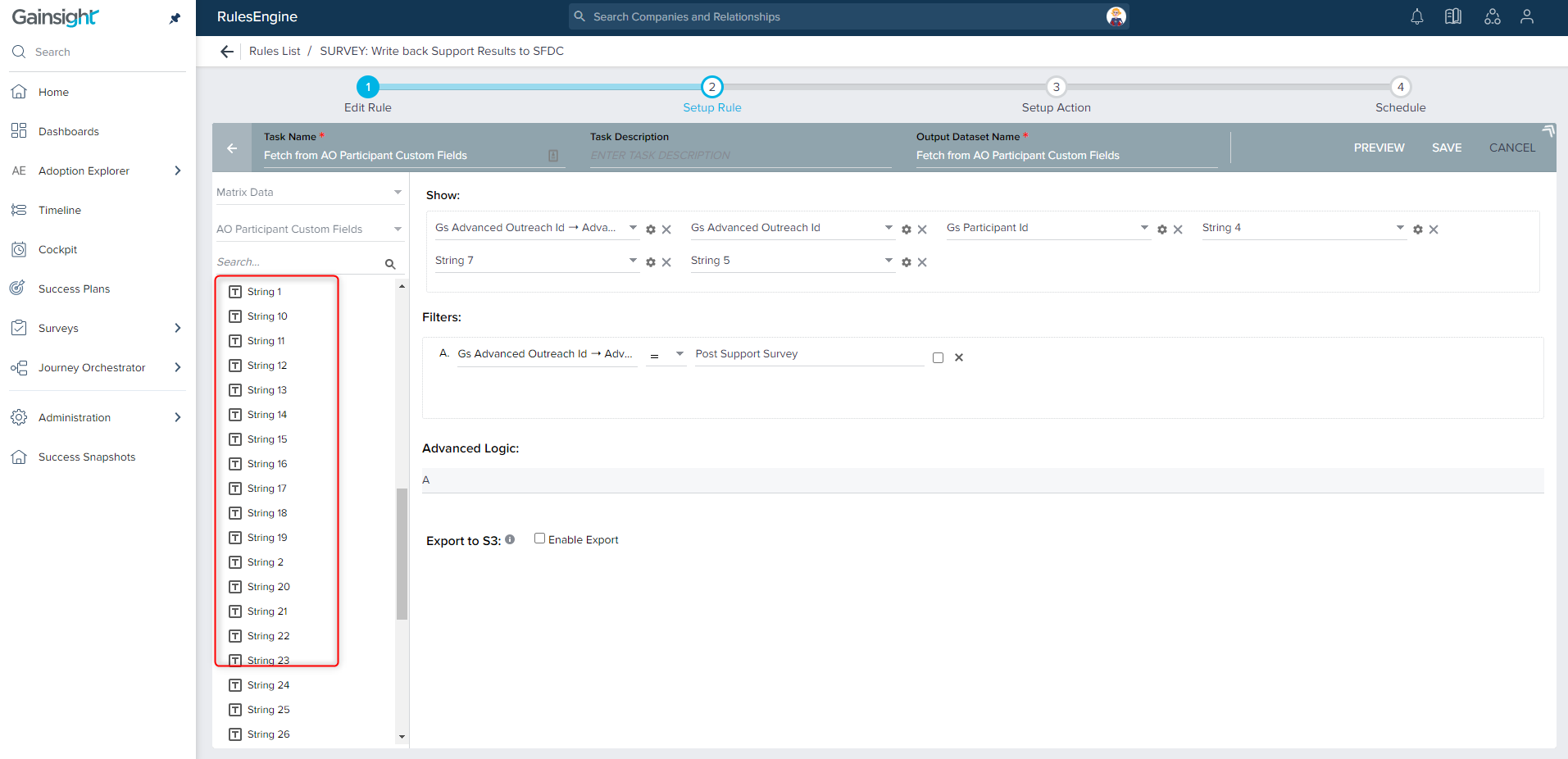Expand Surveys submenu chevron

pyautogui.click(x=178, y=328)
